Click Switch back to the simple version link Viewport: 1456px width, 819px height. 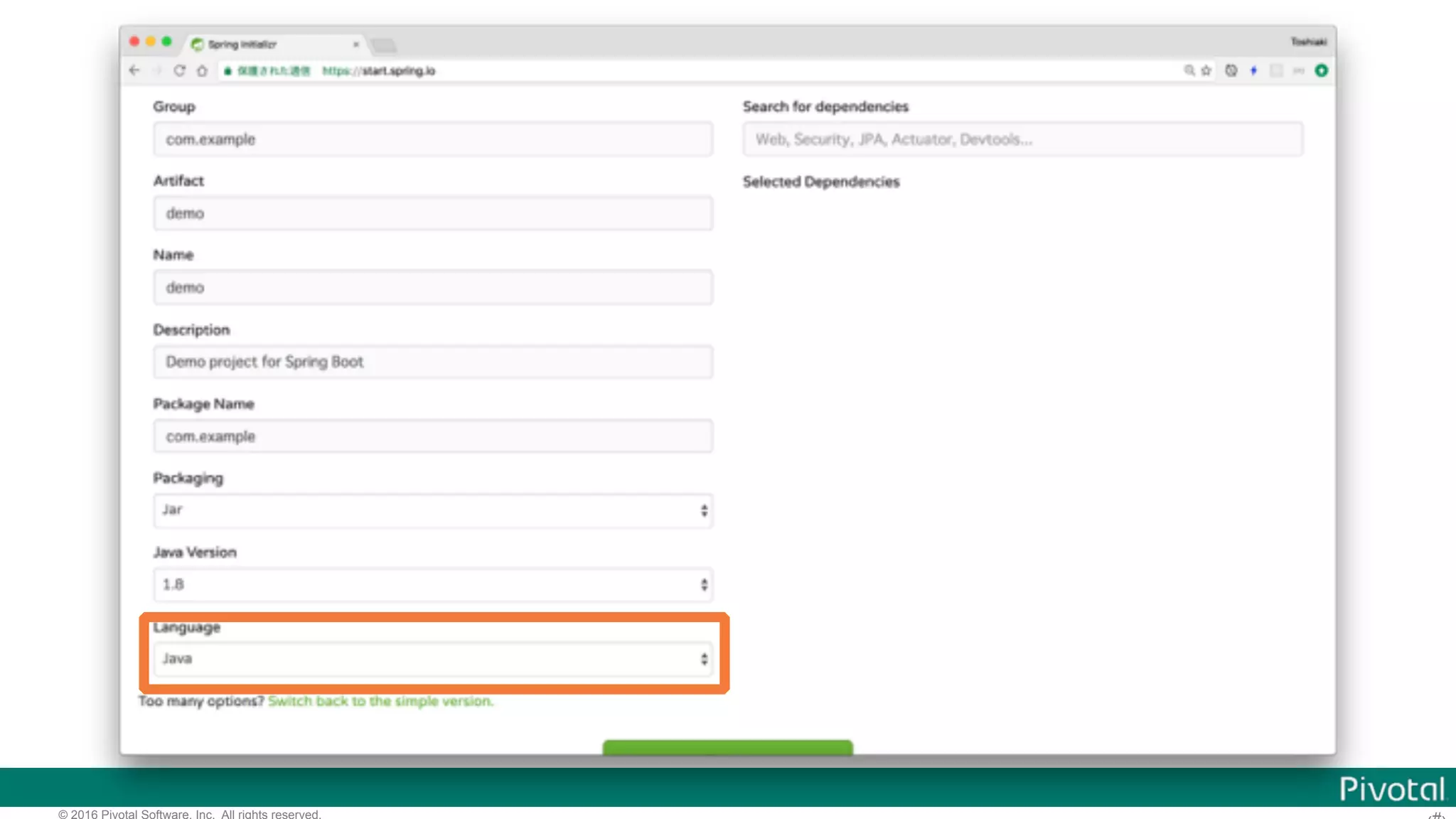pyautogui.click(x=380, y=701)
